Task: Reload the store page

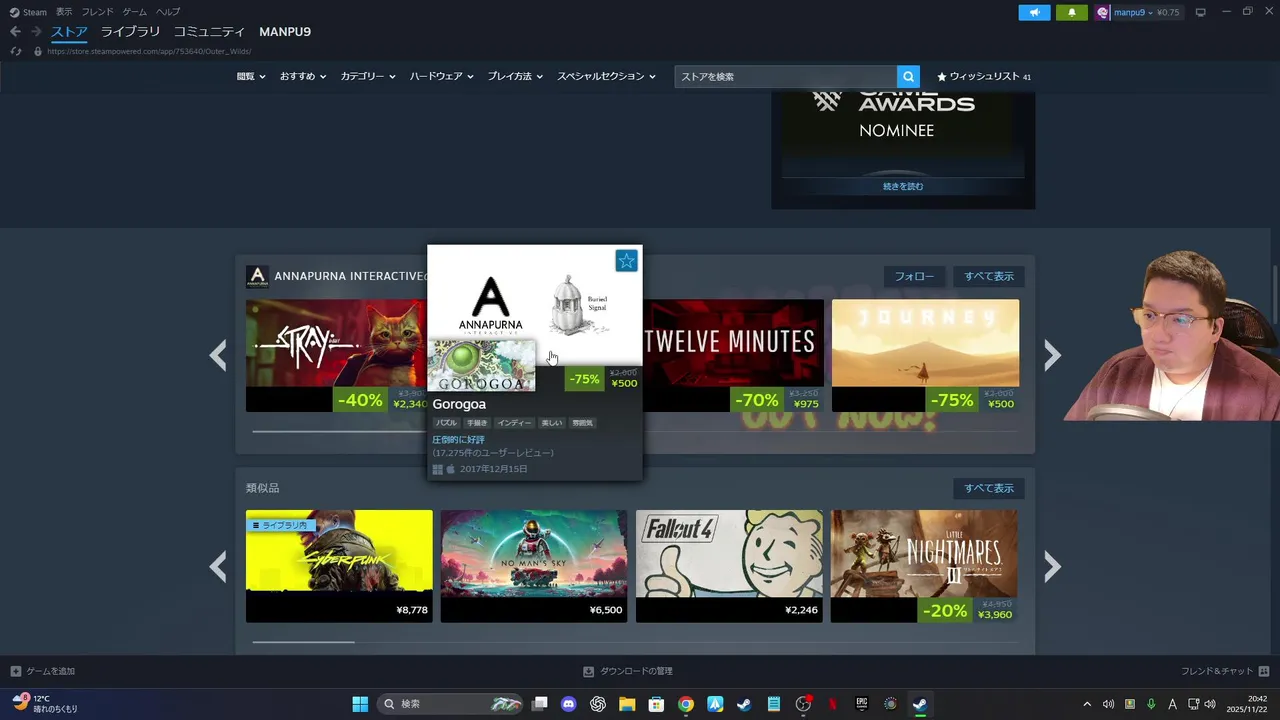Action: tap(16, 51)
